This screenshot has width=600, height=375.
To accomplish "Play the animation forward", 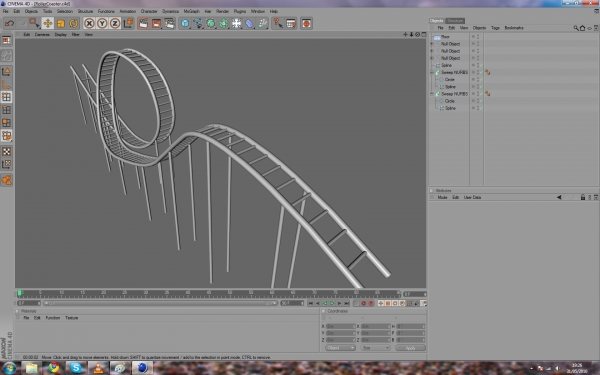I will pyautogui.click(x=332, y=303).
